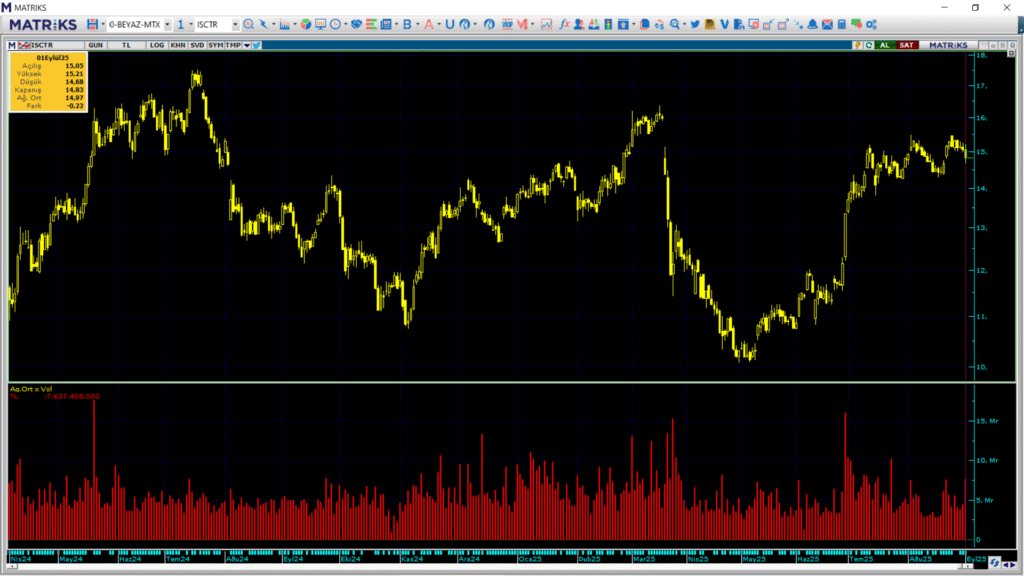The height and width of the screenshot is (576, 1024).
Task: Select the GUN period tab
Action: tap(96, 45)
